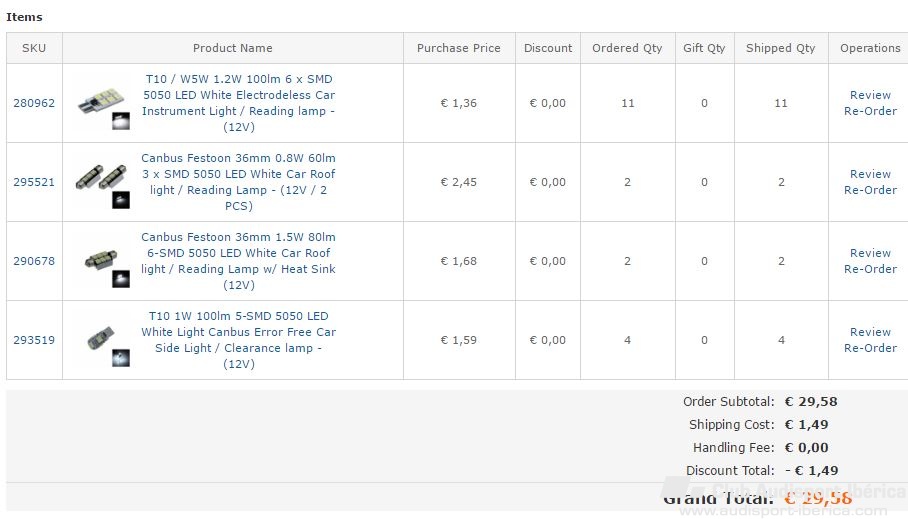908x519 pixels.
Task: Click Review for SKU 293519
Action: point(870,332)
